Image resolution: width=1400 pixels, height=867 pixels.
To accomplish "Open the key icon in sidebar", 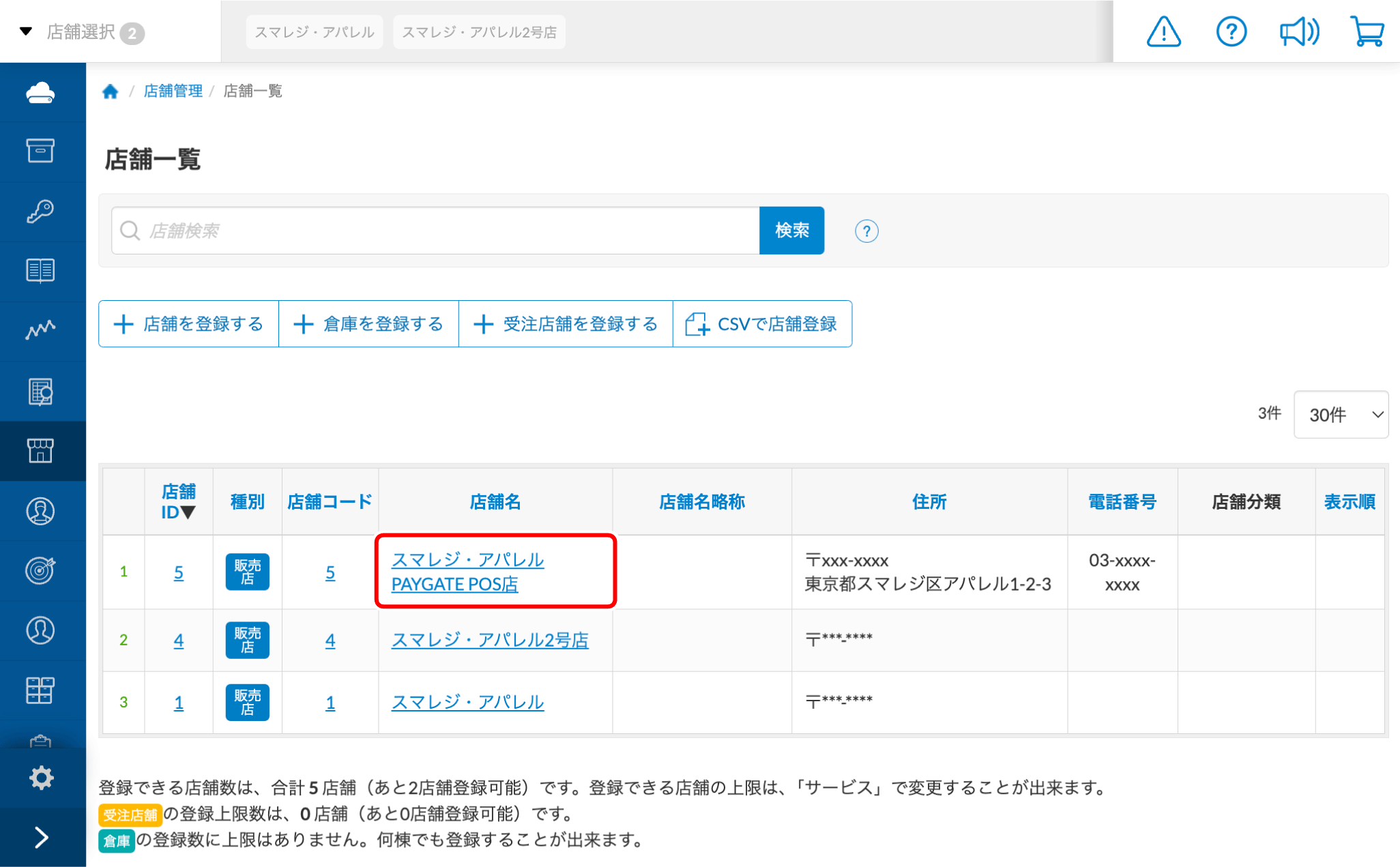I will click(x=40, y=211).
